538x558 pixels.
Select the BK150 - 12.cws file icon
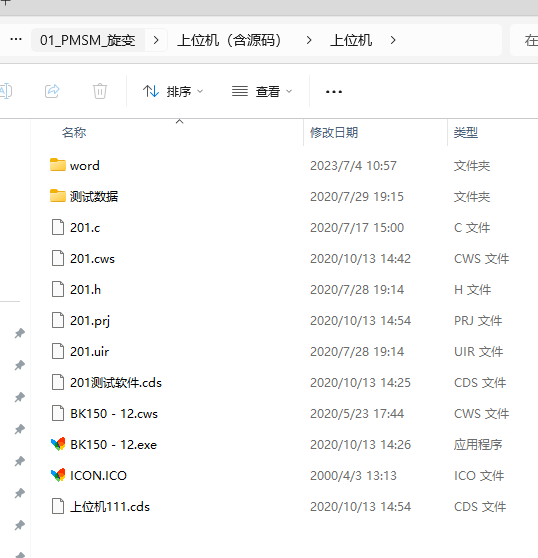(58, 413)
